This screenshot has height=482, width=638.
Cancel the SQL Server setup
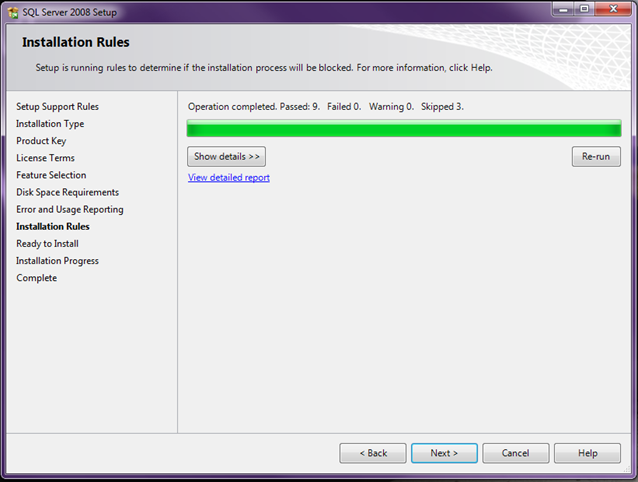(x=516, y=453)
